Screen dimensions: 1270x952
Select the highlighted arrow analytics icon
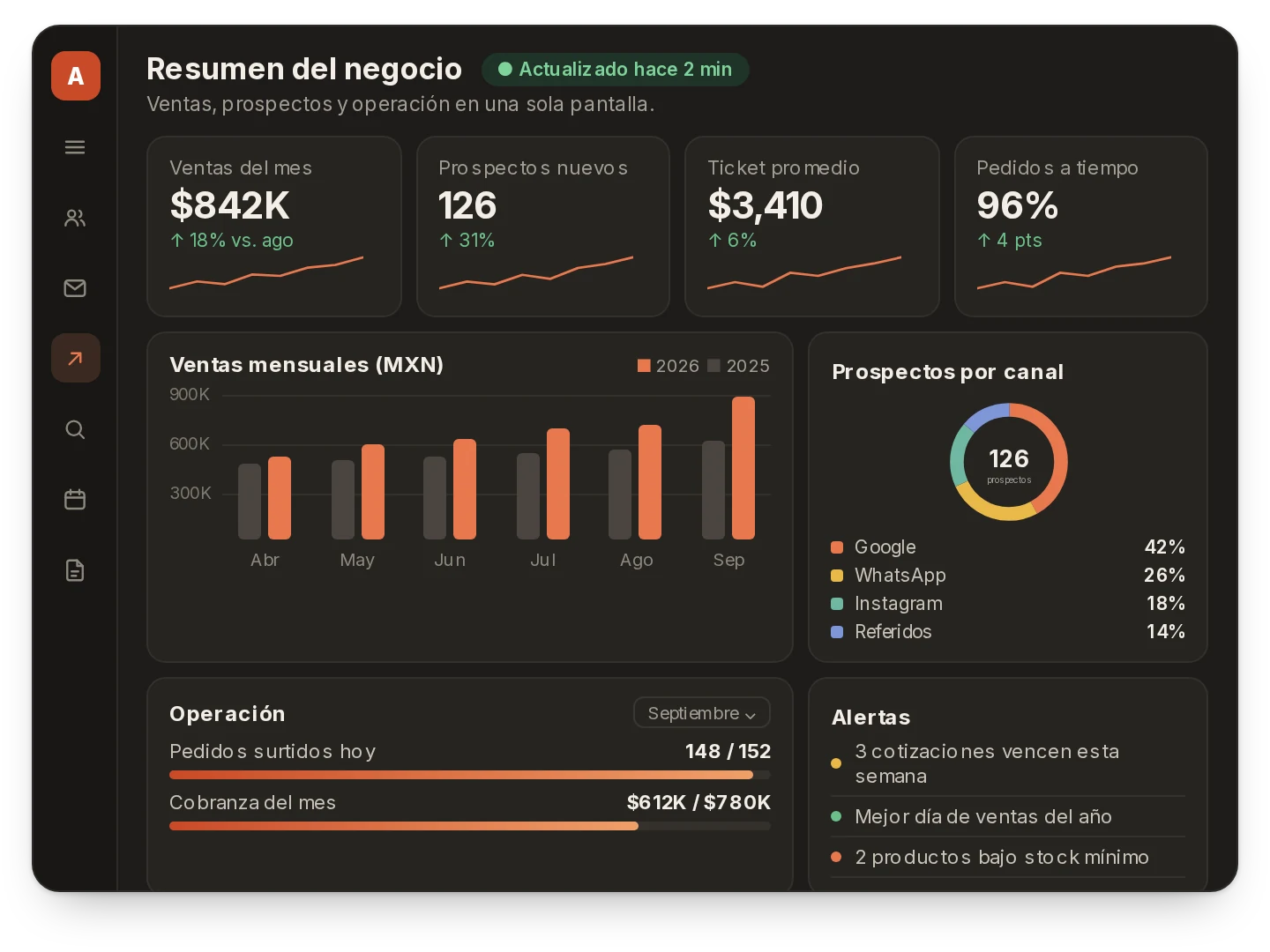pyautogui.click(x=76, y=358)
